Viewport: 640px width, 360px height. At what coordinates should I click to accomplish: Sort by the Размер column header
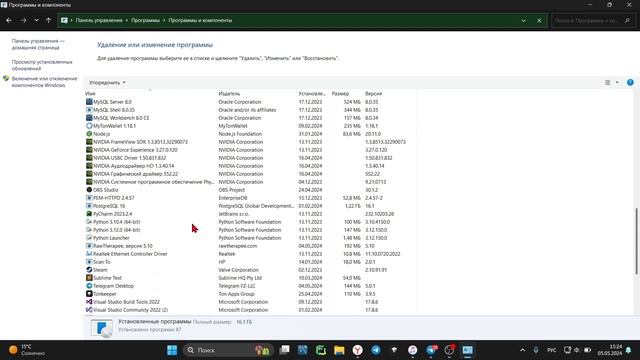coord(340,93)
